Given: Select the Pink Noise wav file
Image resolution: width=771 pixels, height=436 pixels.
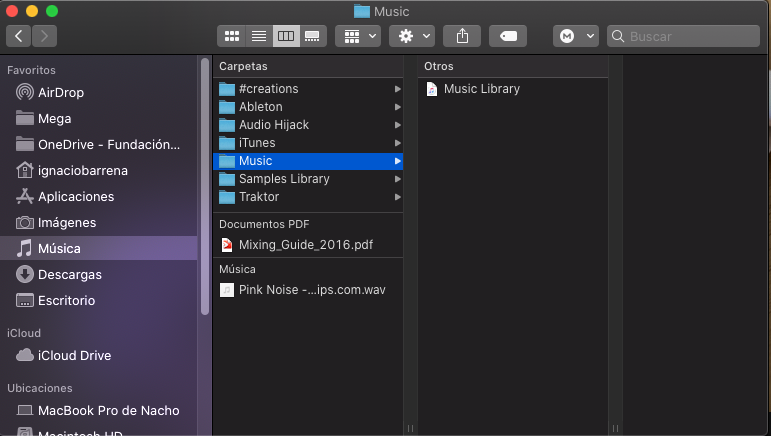Looking at the screenshot, I should tap(308, 290).
